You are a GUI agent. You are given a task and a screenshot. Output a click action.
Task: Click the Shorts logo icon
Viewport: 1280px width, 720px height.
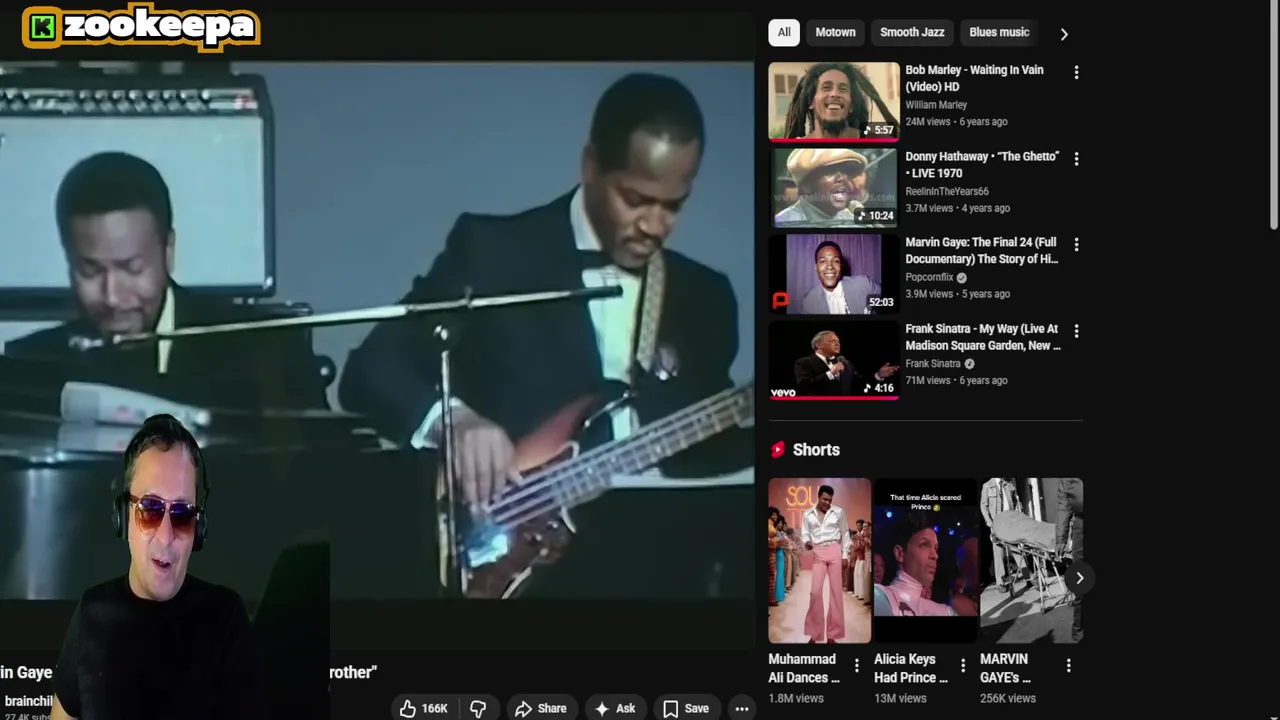[x=778, y=450]
